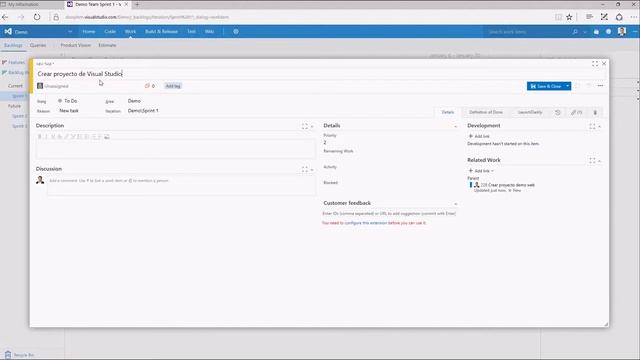The height and width of the screenshot is (360, 640).
Task: Open Home in top navigation
Action: click(89, 31)
